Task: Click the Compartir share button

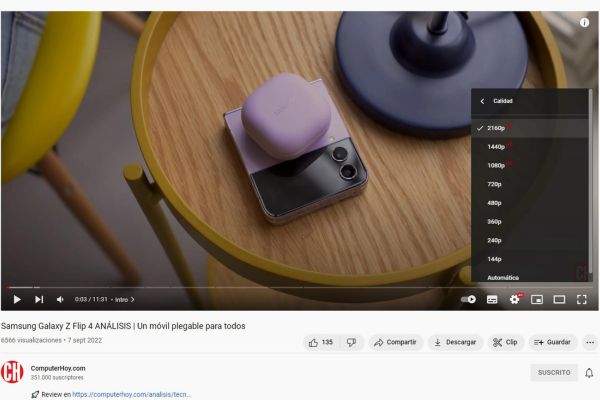Action: tap(396, 342)
